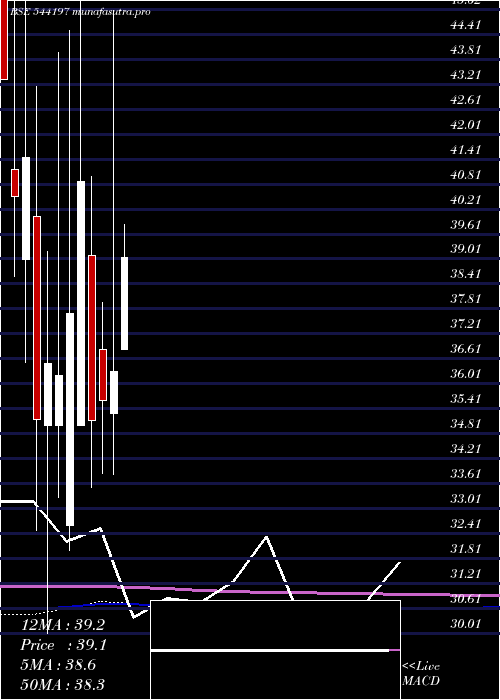This screenshot has height=700, width=500.
Task: Click the small red candle near 36.01
Action: tap(103, 375)
